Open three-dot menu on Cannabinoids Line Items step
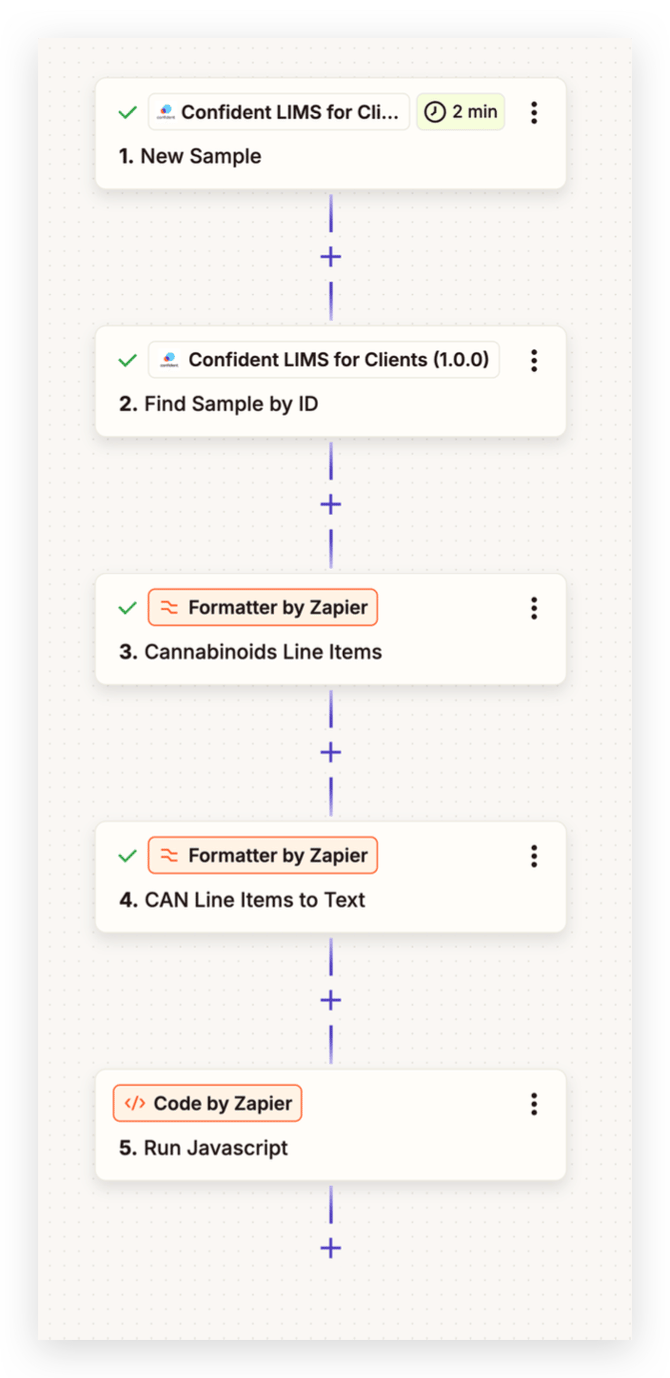 click(534, 608)
